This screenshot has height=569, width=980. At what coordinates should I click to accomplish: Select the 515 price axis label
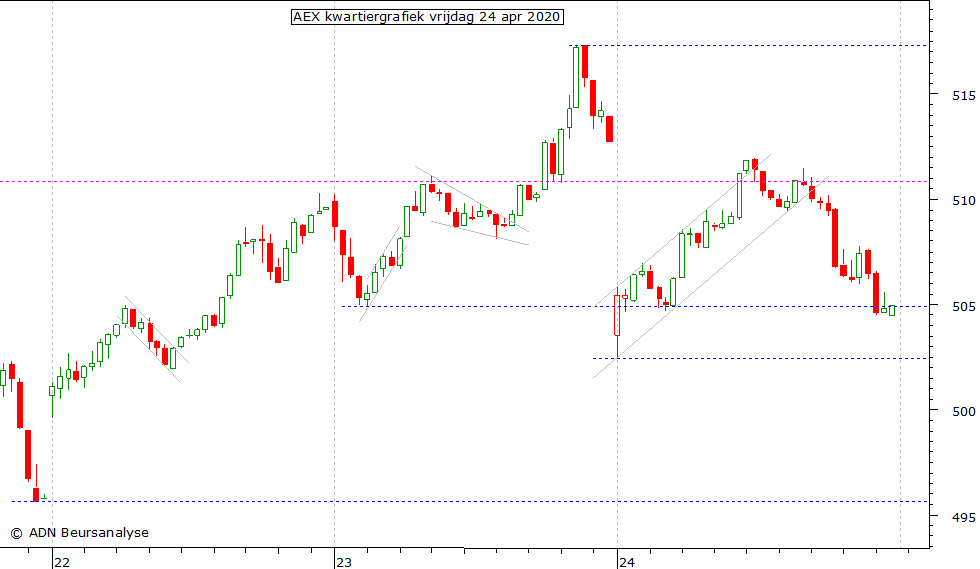[963, 96]
